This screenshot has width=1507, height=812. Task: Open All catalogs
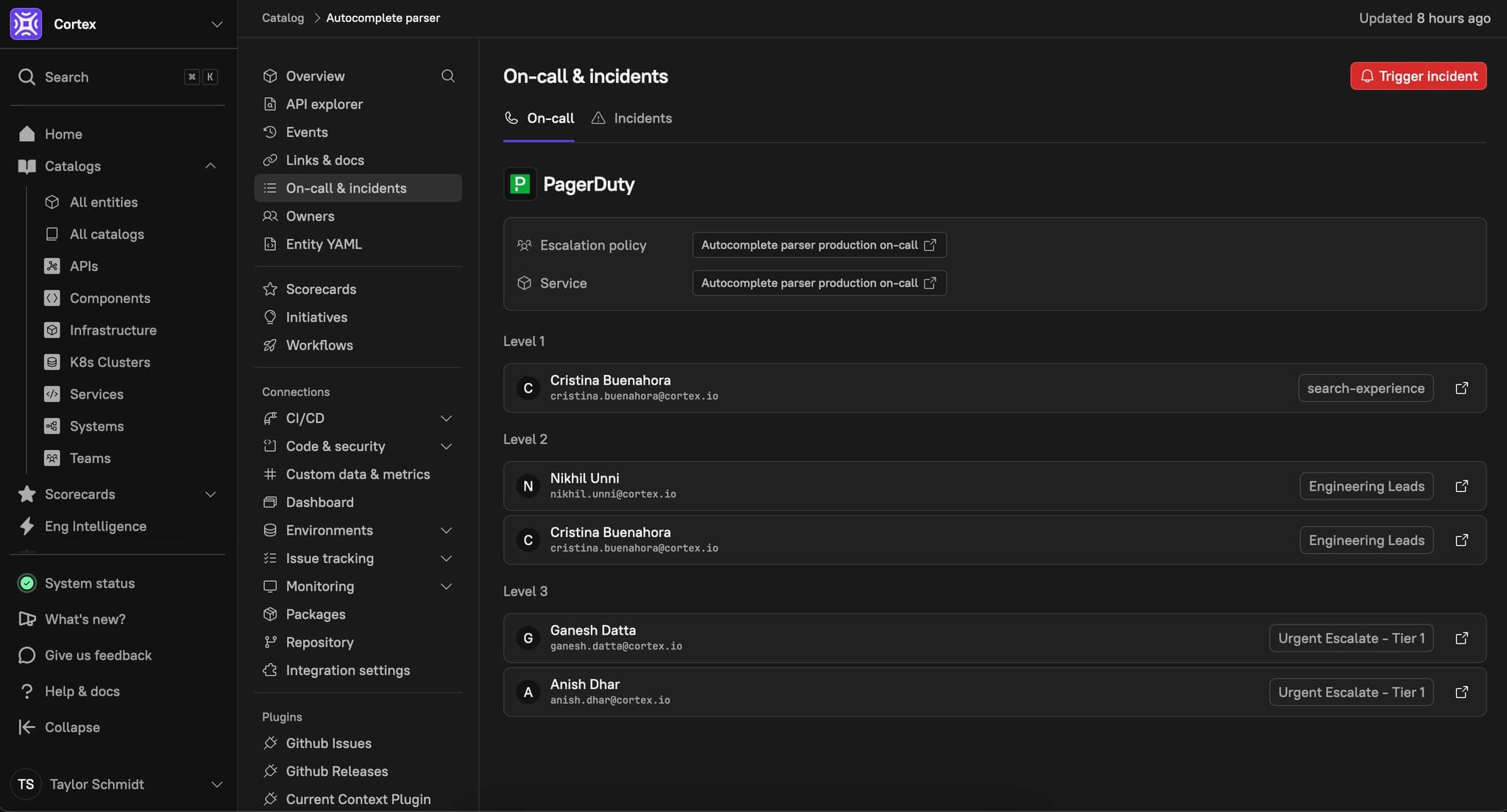tap(107, 234)
